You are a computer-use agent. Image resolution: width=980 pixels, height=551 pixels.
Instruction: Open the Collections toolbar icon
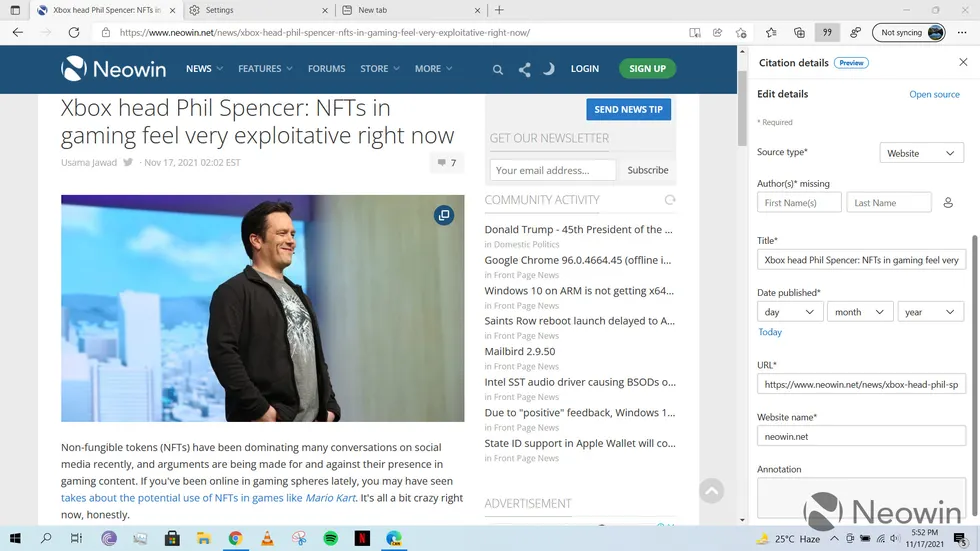click(799, 32)
